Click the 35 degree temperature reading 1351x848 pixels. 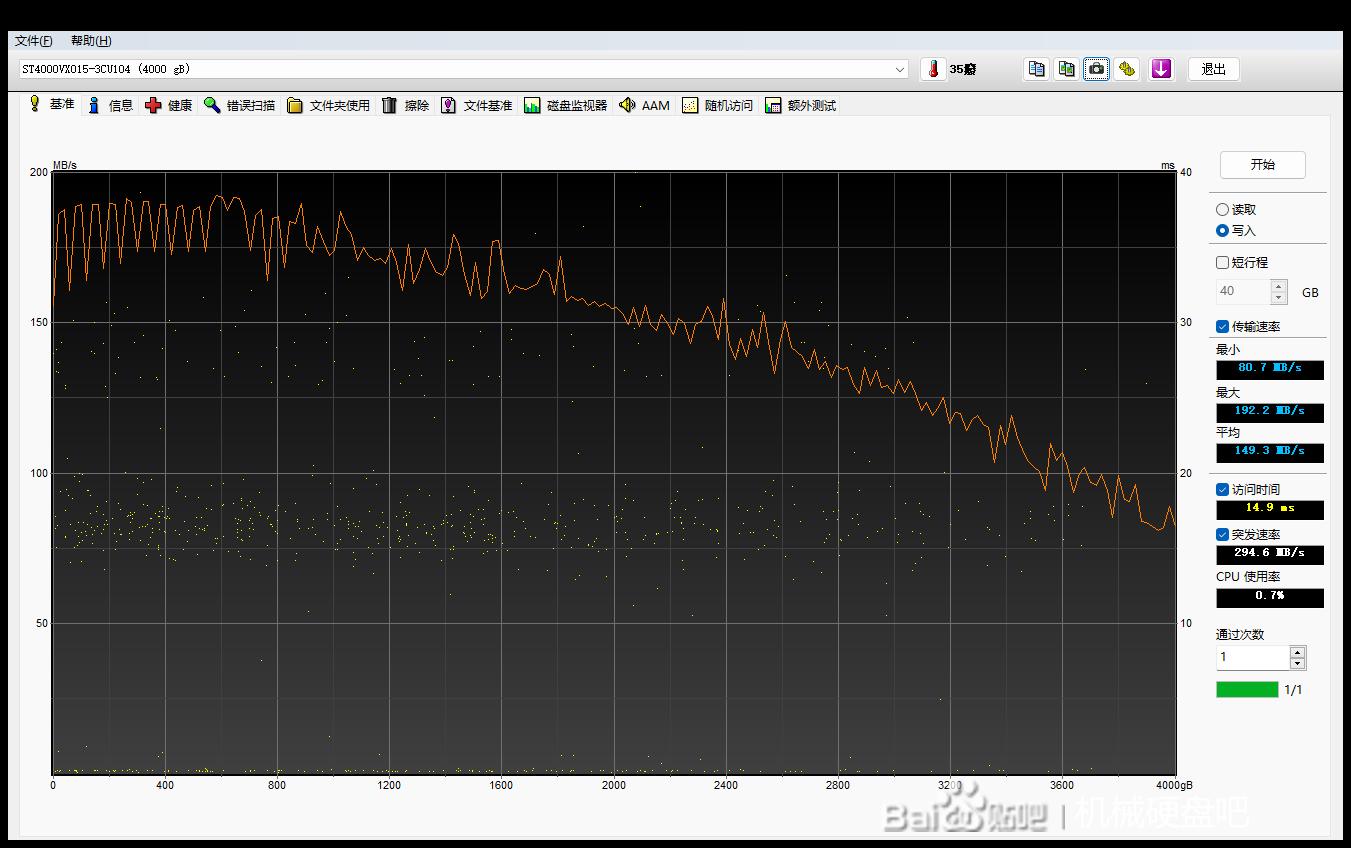tap(963, 70)
